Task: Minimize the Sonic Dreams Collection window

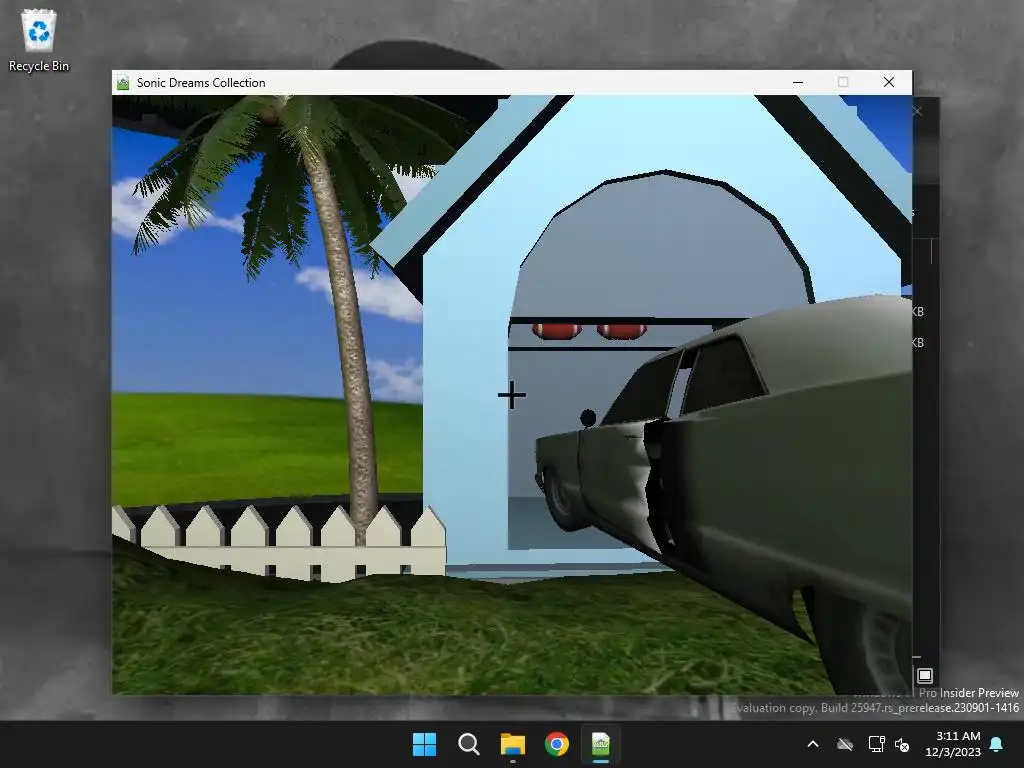Action: coord(798,82)
